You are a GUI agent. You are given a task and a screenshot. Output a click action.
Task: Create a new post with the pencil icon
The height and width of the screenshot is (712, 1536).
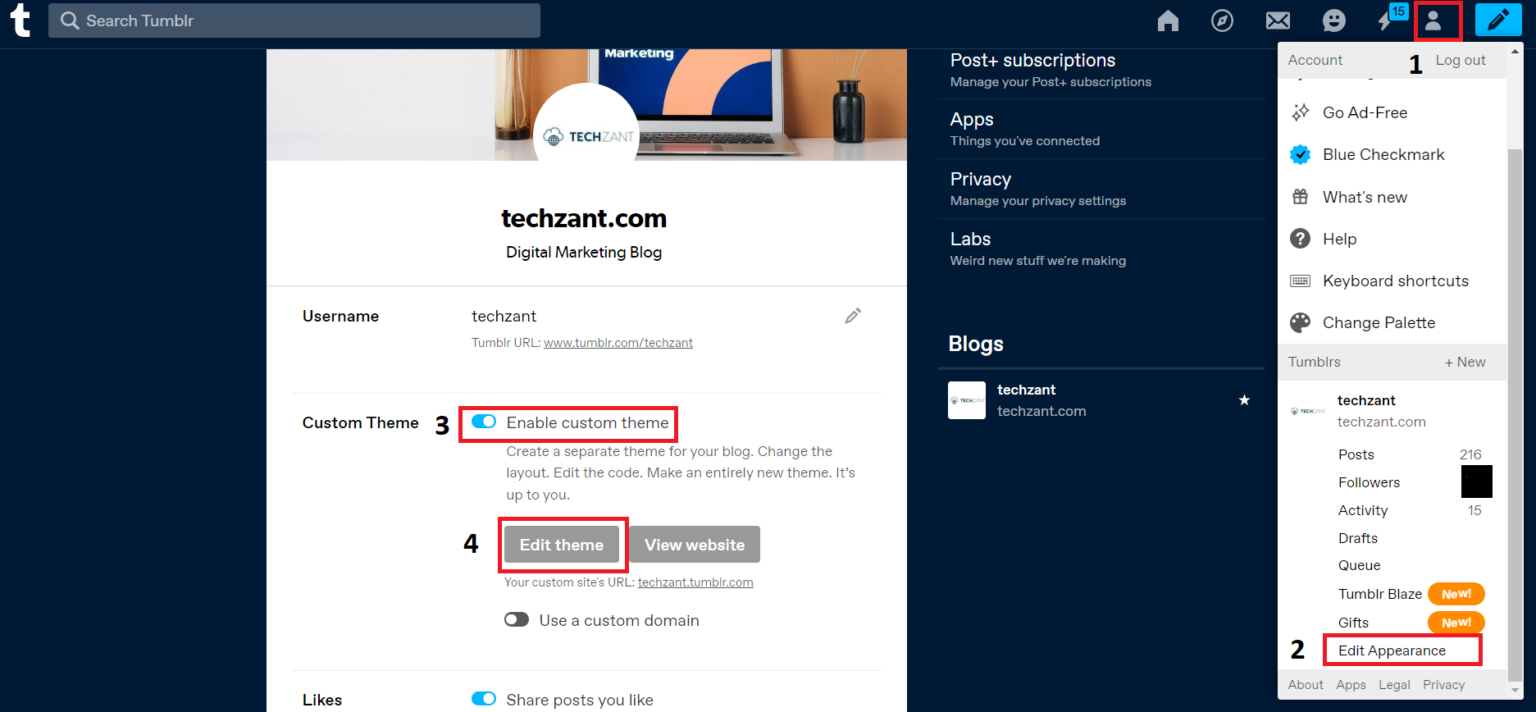point(1498,20)
